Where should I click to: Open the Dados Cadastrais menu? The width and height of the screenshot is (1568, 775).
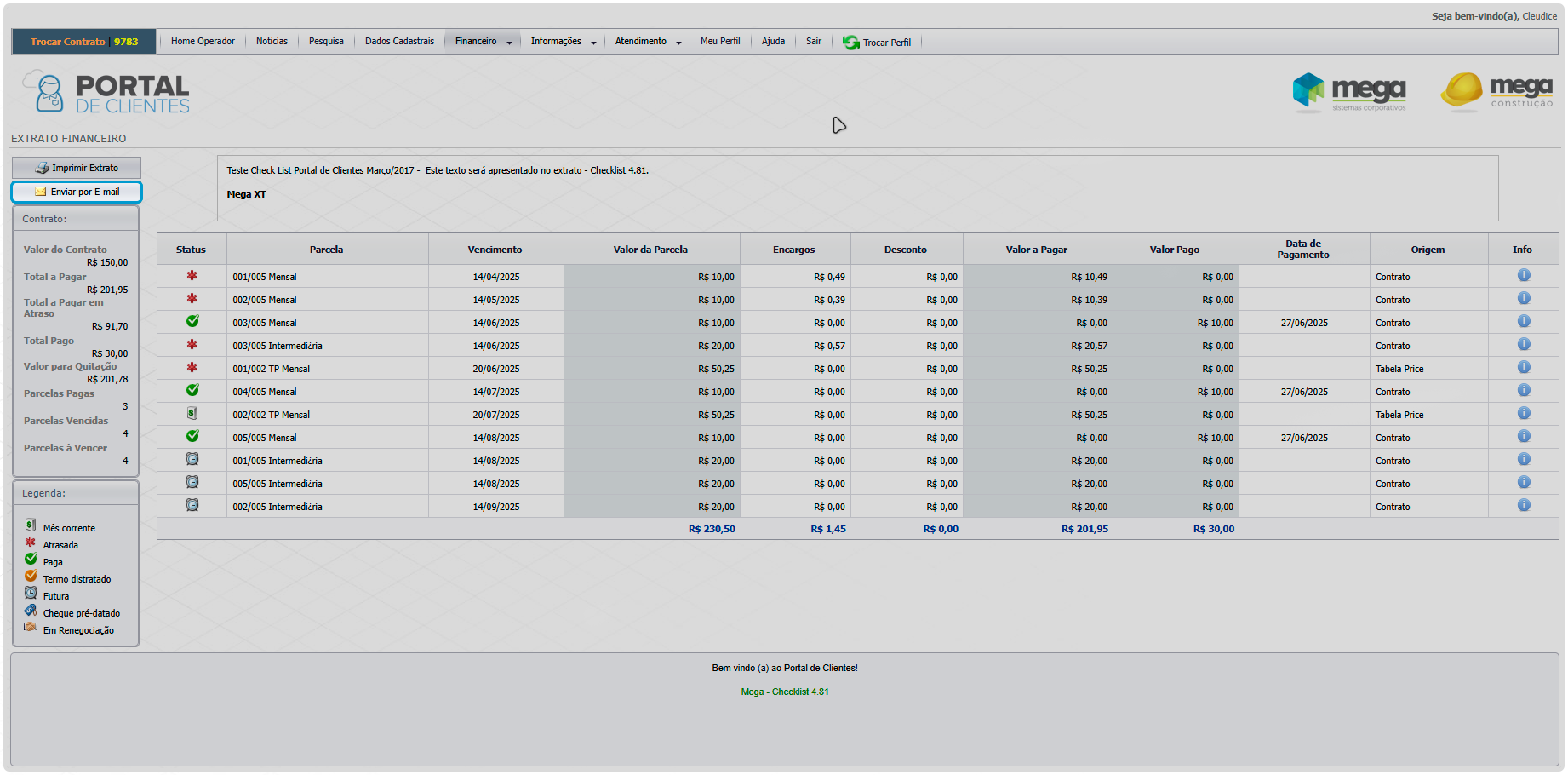pos(399,42)
